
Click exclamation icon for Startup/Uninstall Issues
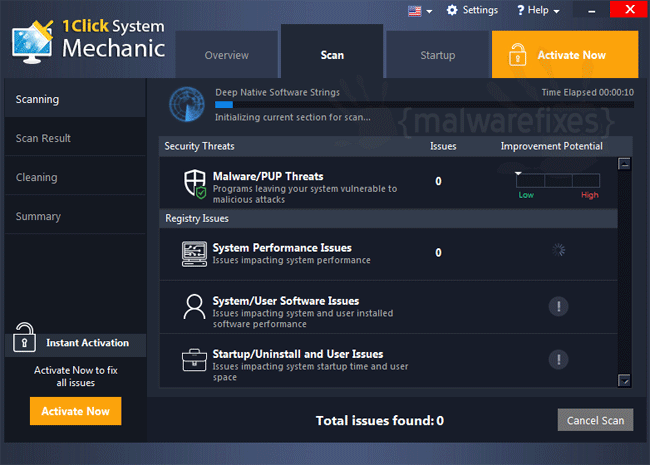(x=558, y=359)
